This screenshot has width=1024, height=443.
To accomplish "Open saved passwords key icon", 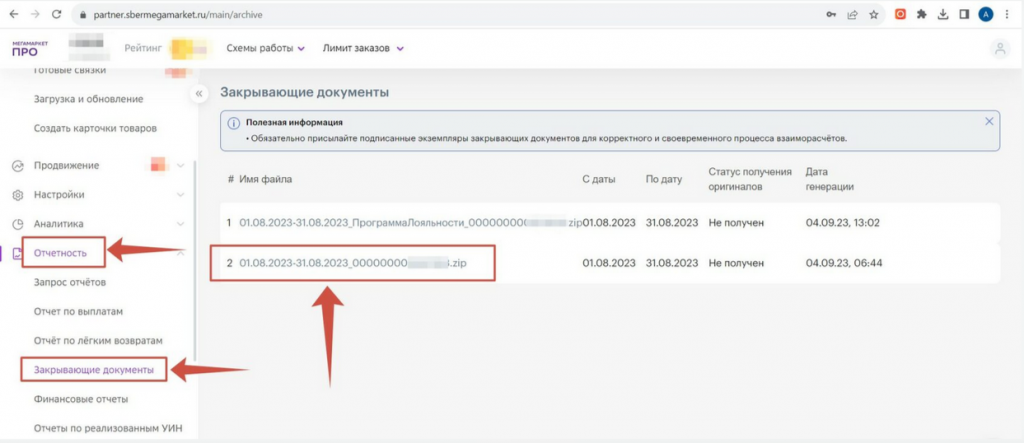I will [830, 16].
